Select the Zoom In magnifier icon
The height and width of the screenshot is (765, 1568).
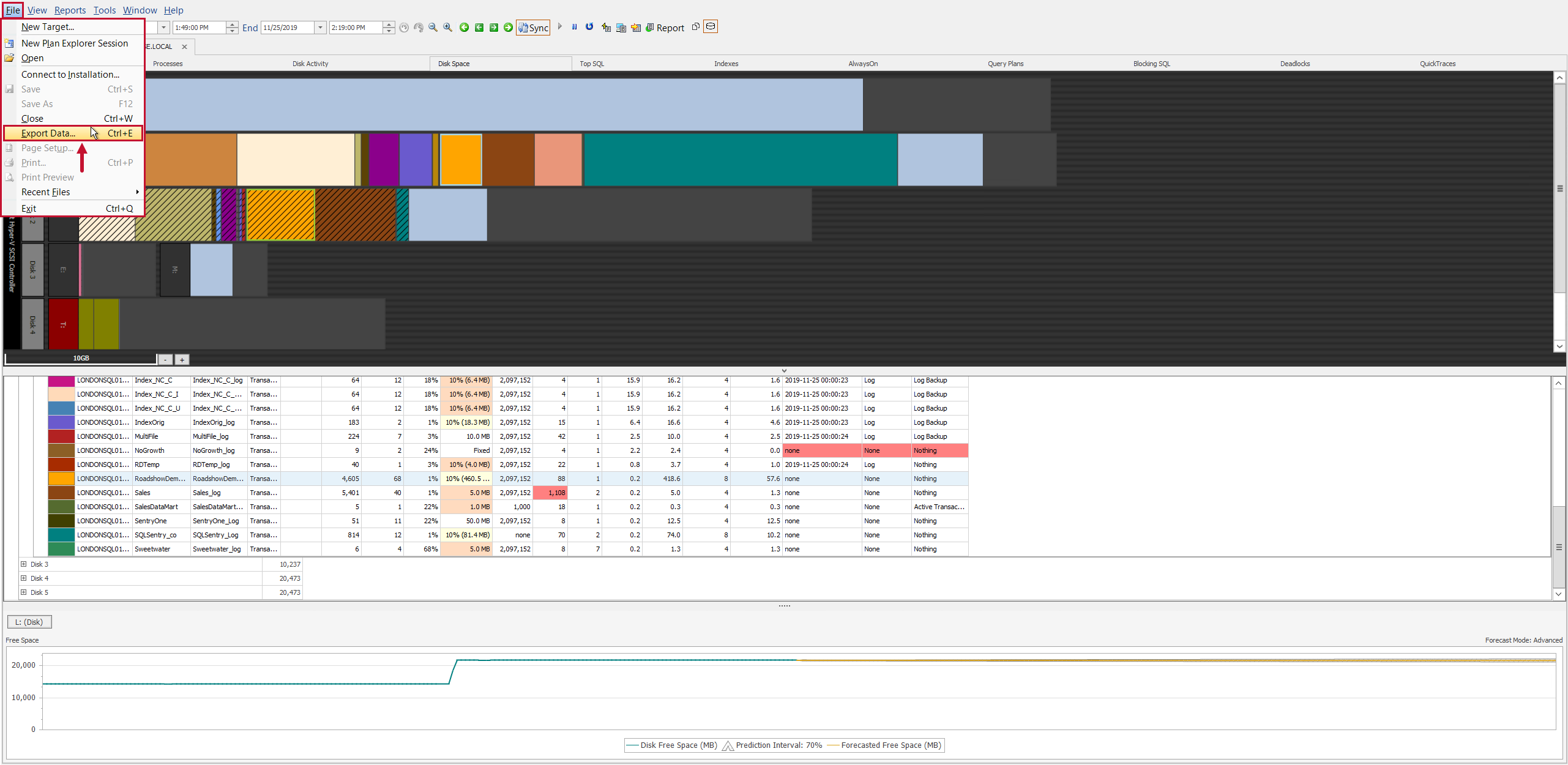tap(447, 27)
